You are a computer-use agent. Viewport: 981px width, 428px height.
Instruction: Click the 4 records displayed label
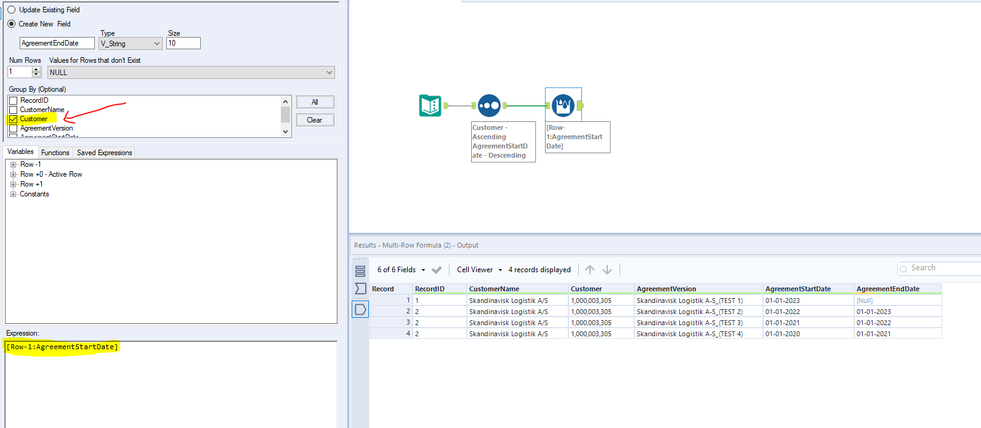(539, 270)
